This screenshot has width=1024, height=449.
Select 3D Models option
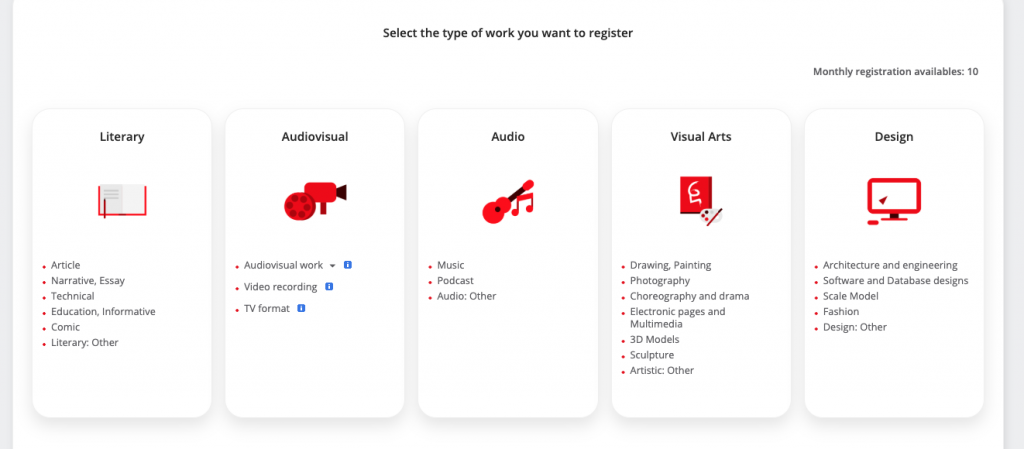(x=653, y=340)
